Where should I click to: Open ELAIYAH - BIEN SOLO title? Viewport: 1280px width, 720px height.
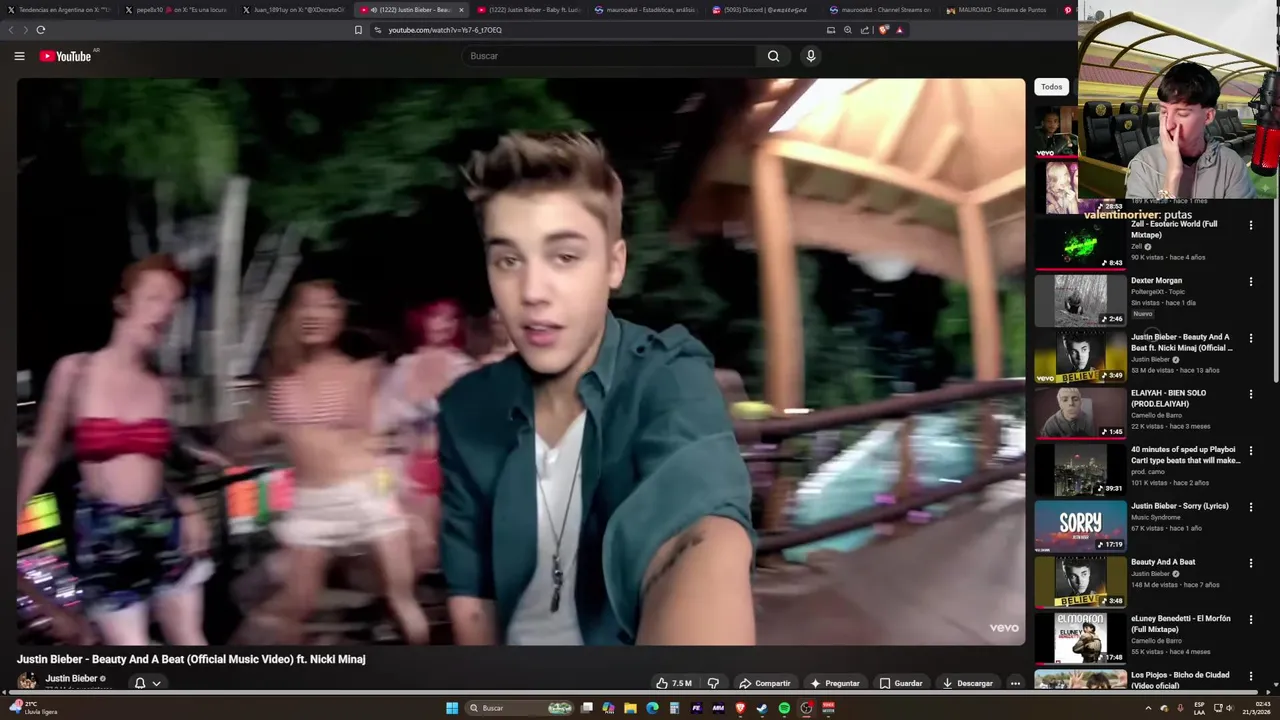pos(1168,398)
